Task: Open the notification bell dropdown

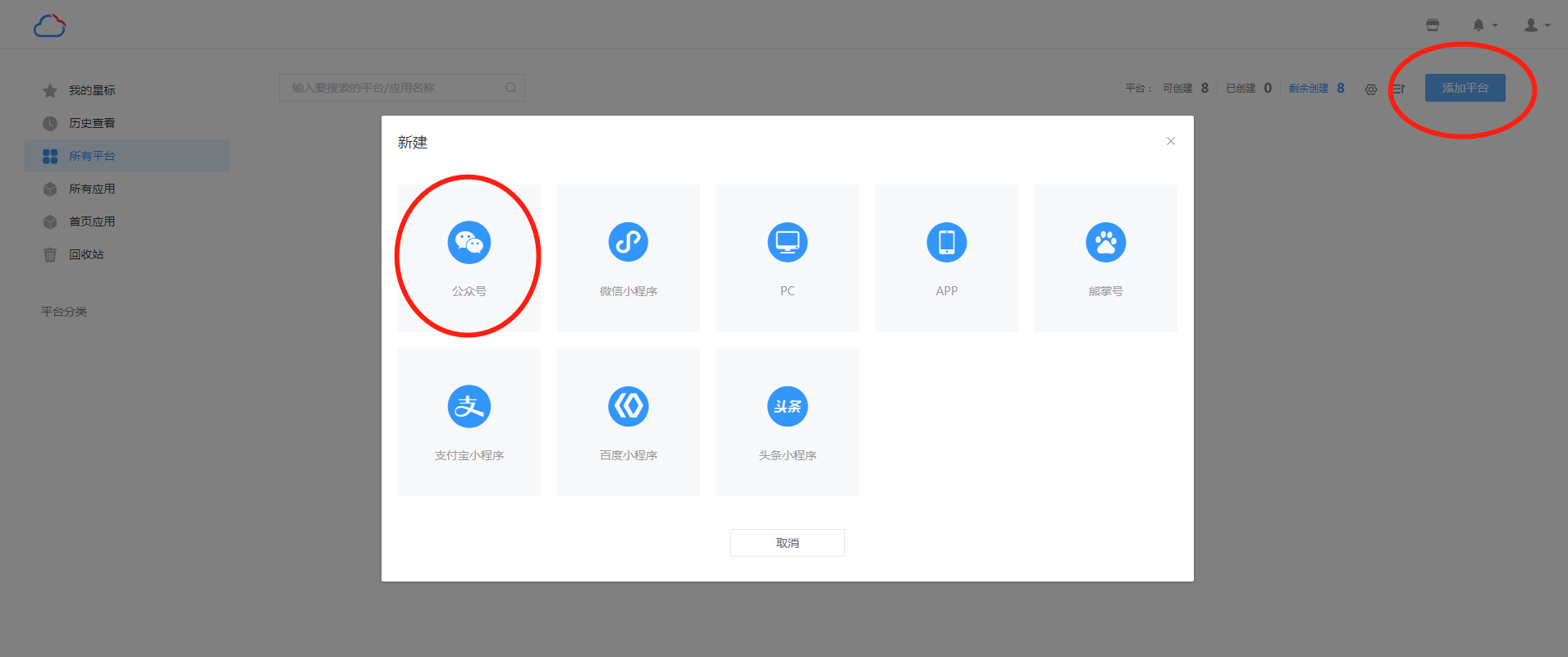Action: click(x=1484, y=25)
